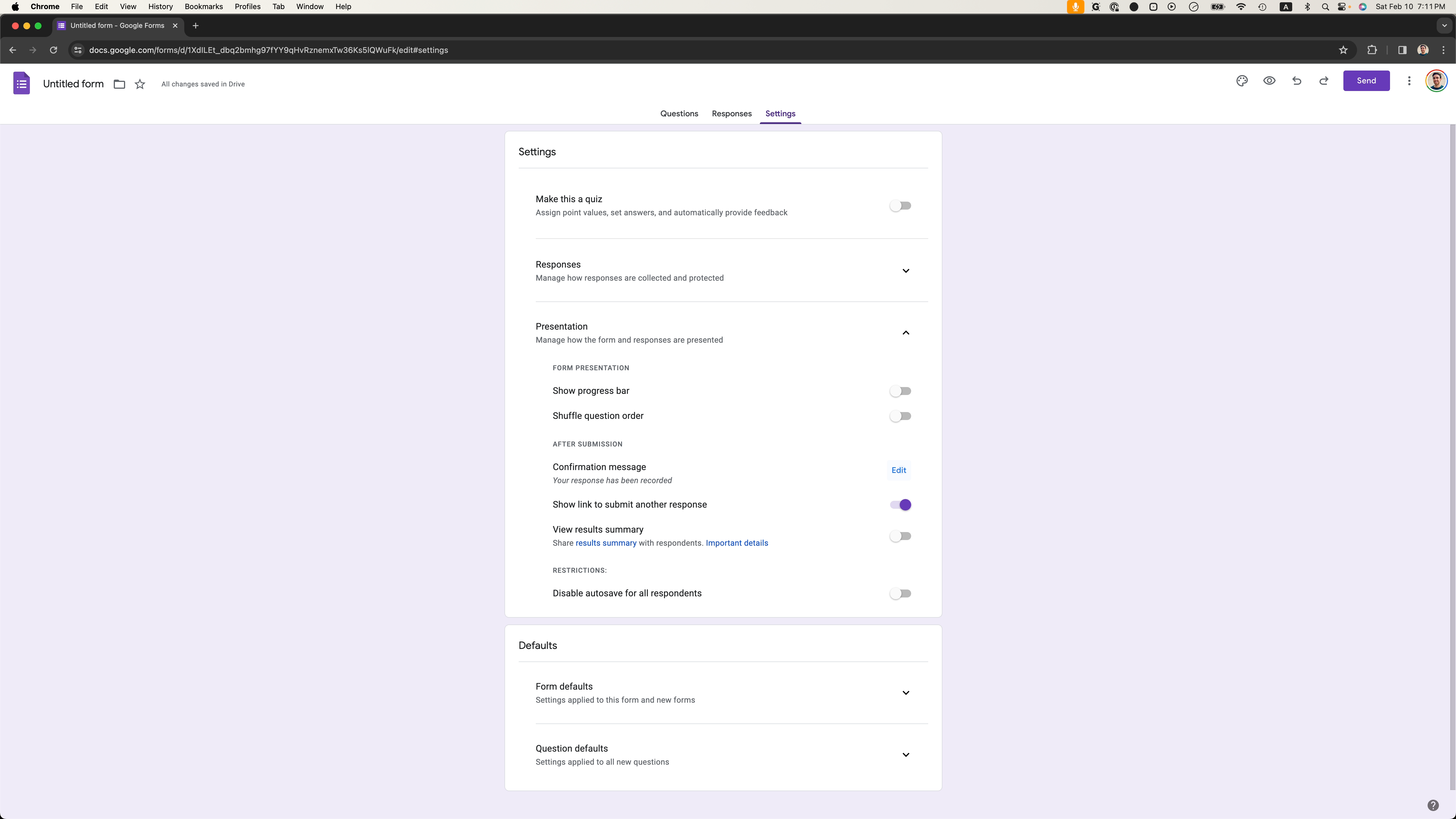The height and width of the screenshot is (819, 1456).
Task: Collapse the Presentation settings section
Action: click(905, 333)
